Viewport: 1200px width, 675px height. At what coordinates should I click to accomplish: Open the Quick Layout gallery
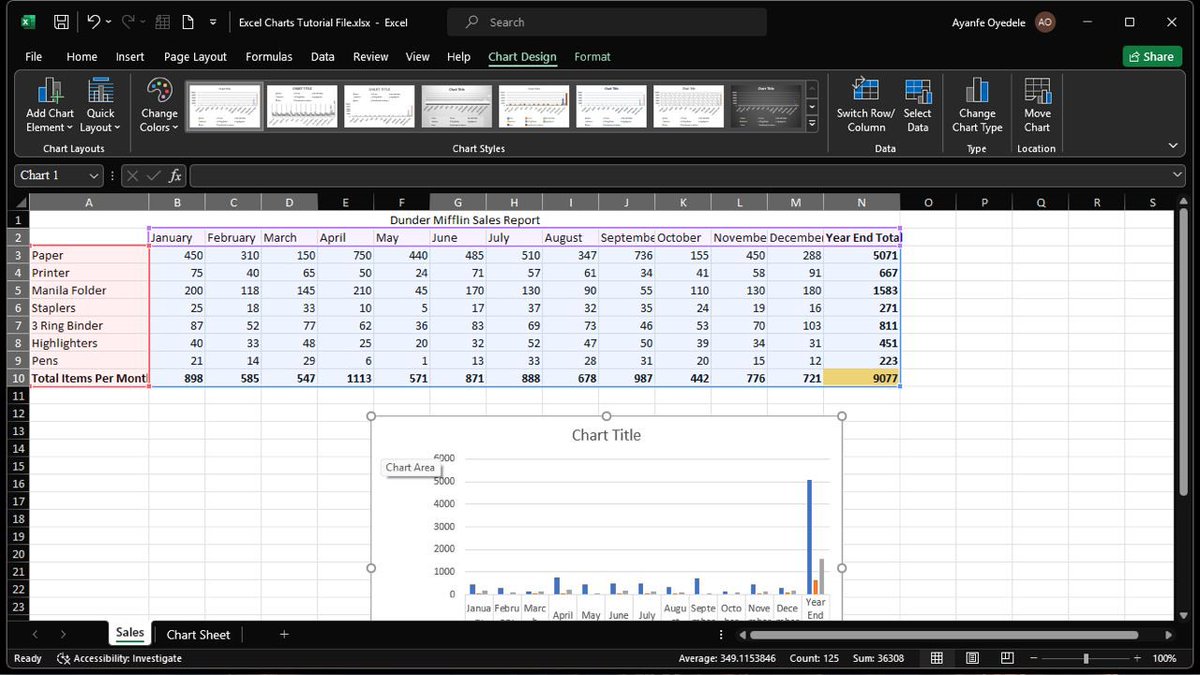pyautogui.click(x=100, y=106)
